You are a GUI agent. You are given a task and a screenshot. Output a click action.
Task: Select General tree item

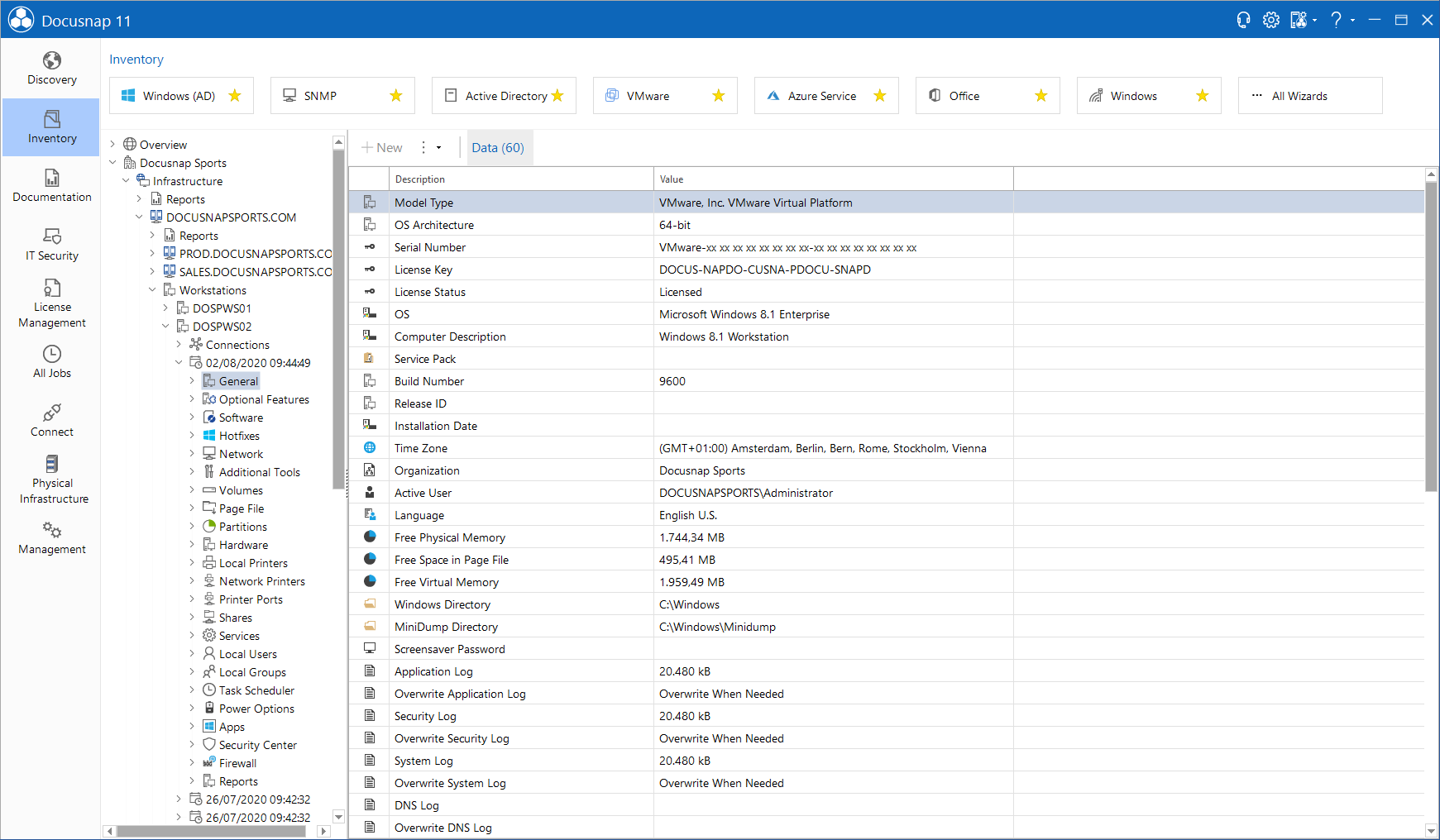[238, 381]
